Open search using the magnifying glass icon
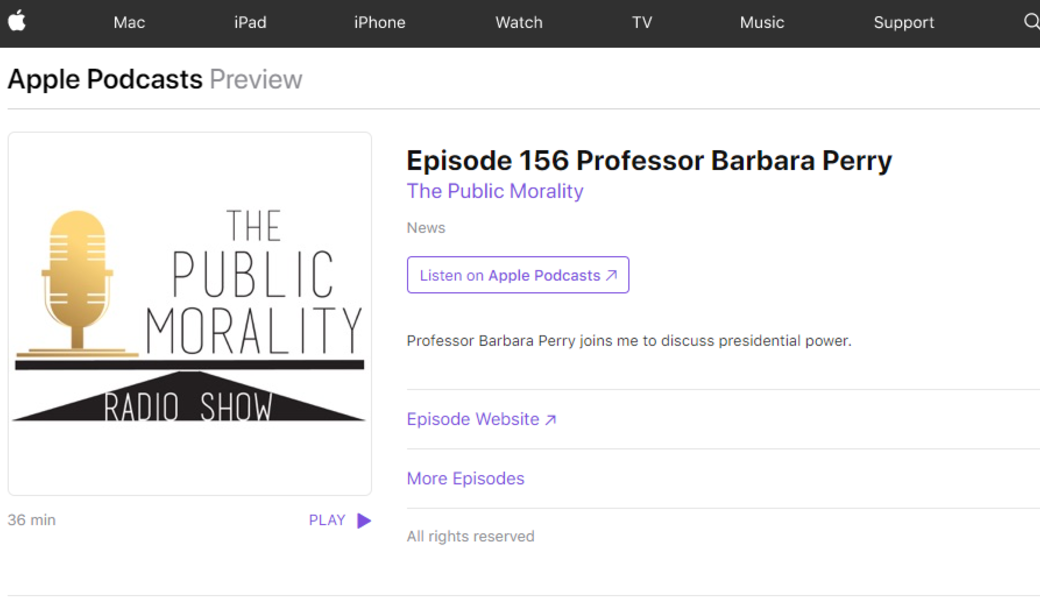The height and width of the screenshot is (602, 1040). [1031, 23]
